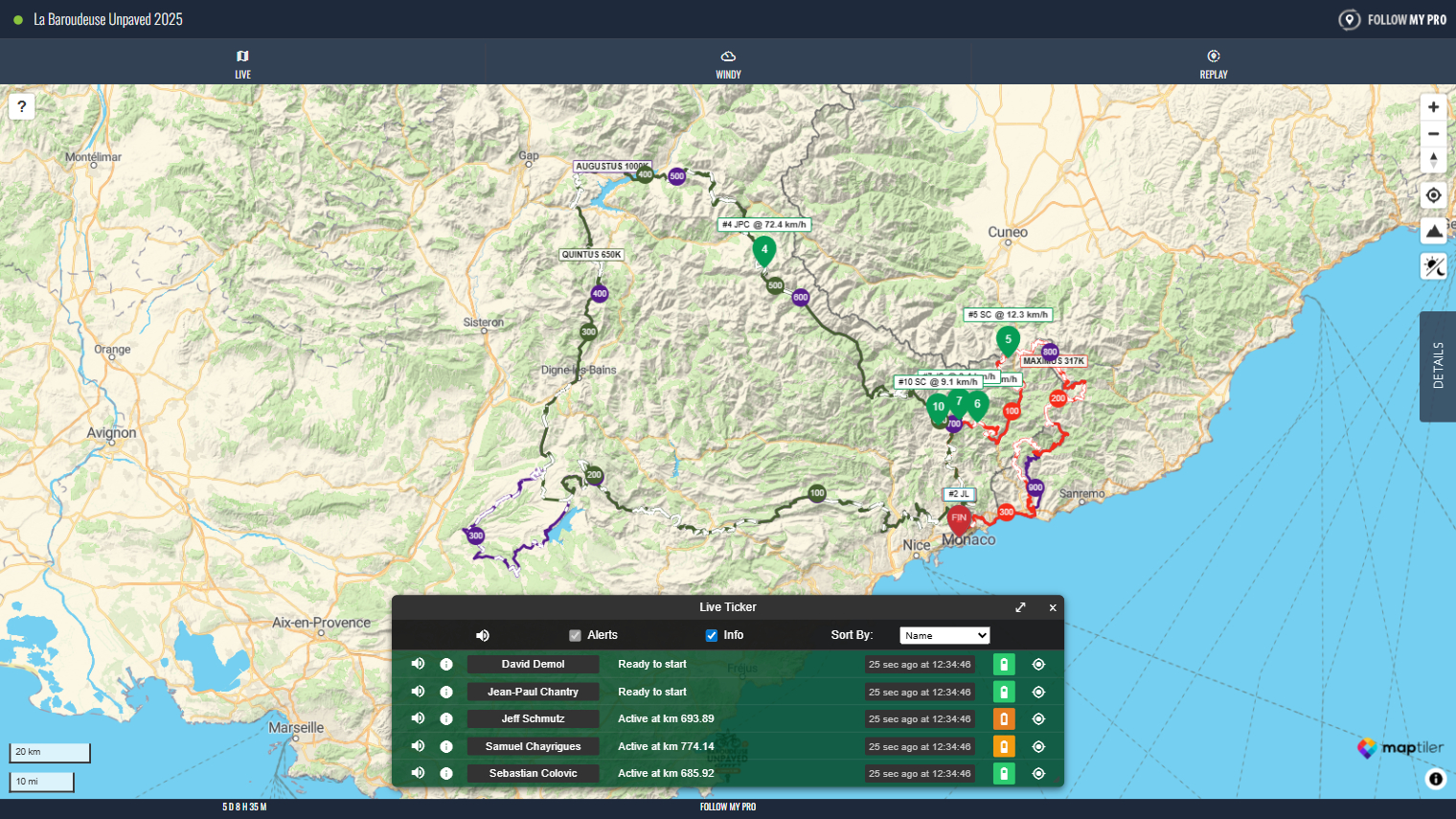Viewport: 1456px width, 819px height.
Task: Zoom in on the map
Action: (1433, 107)
